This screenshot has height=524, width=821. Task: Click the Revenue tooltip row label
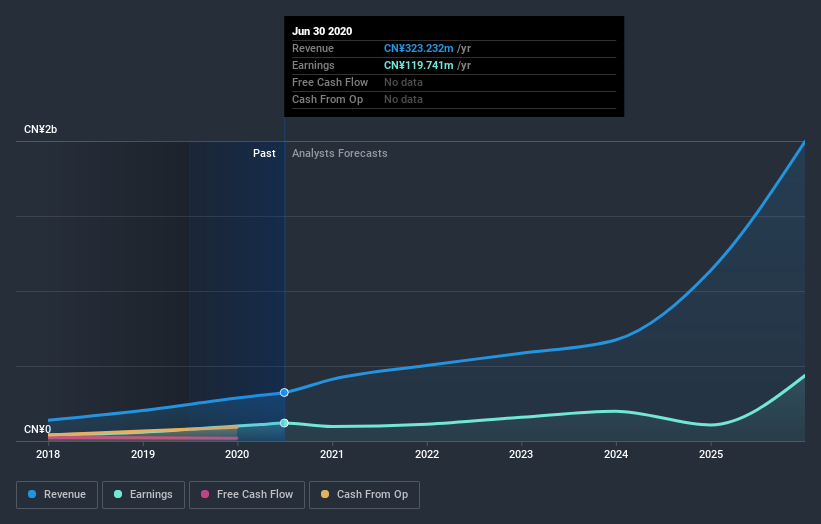(313, 48)
